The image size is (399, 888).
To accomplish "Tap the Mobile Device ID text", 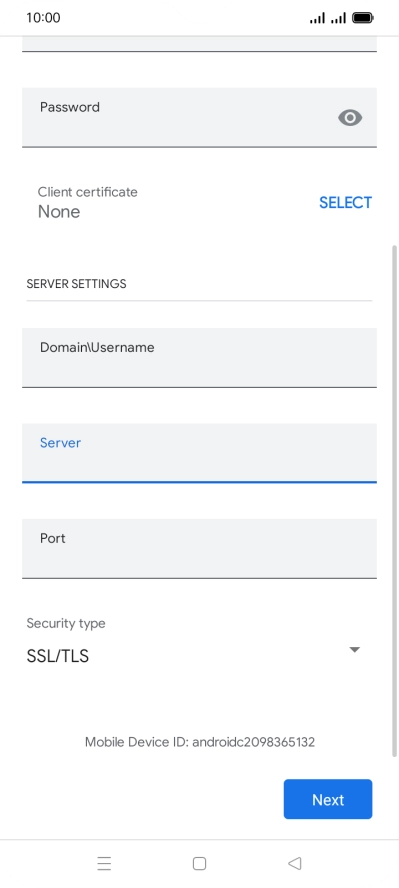I will click(200, 742).
